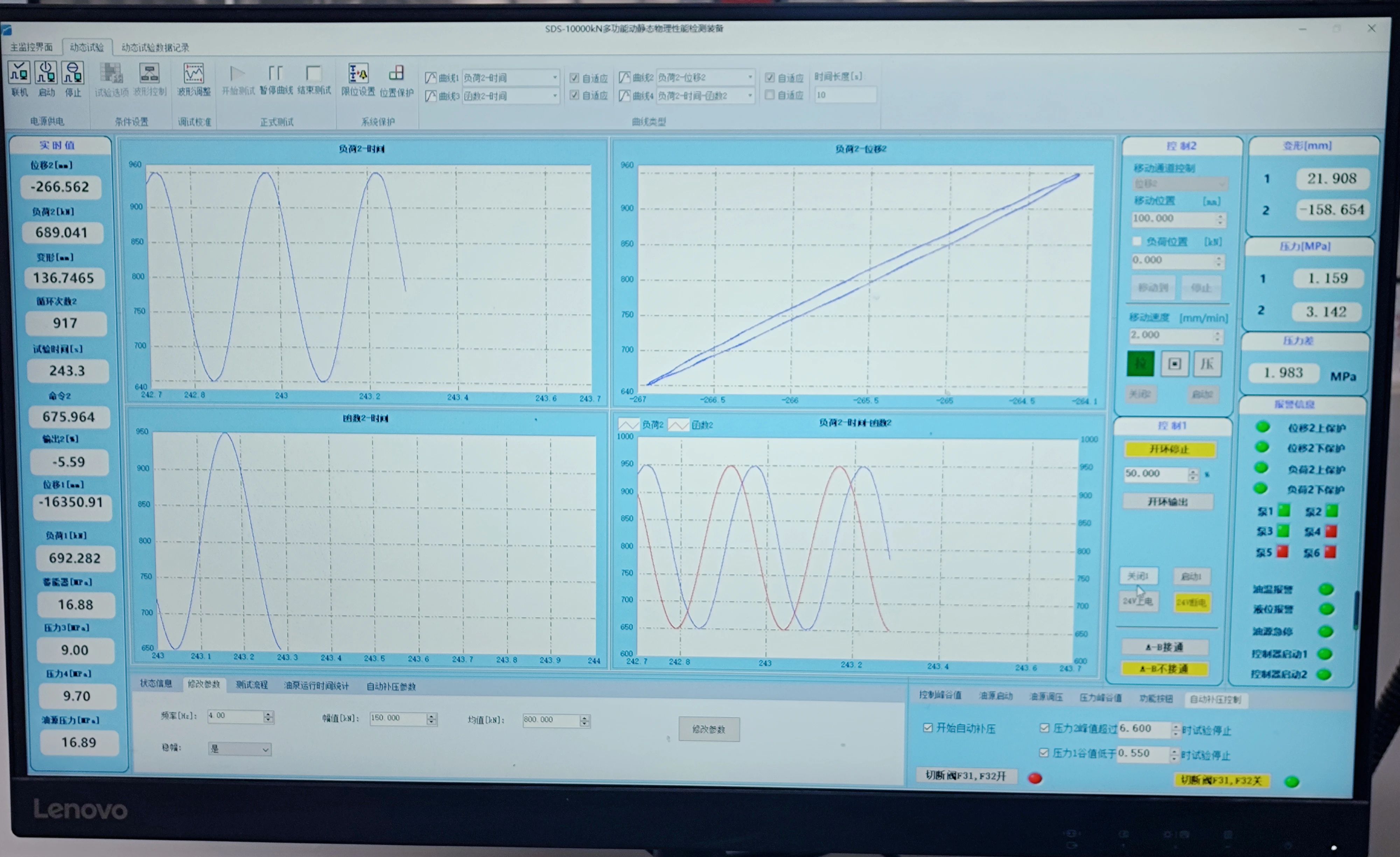Click the green control mode square button
This screenshot has height=857, width=1400.
coord(1140,364)
